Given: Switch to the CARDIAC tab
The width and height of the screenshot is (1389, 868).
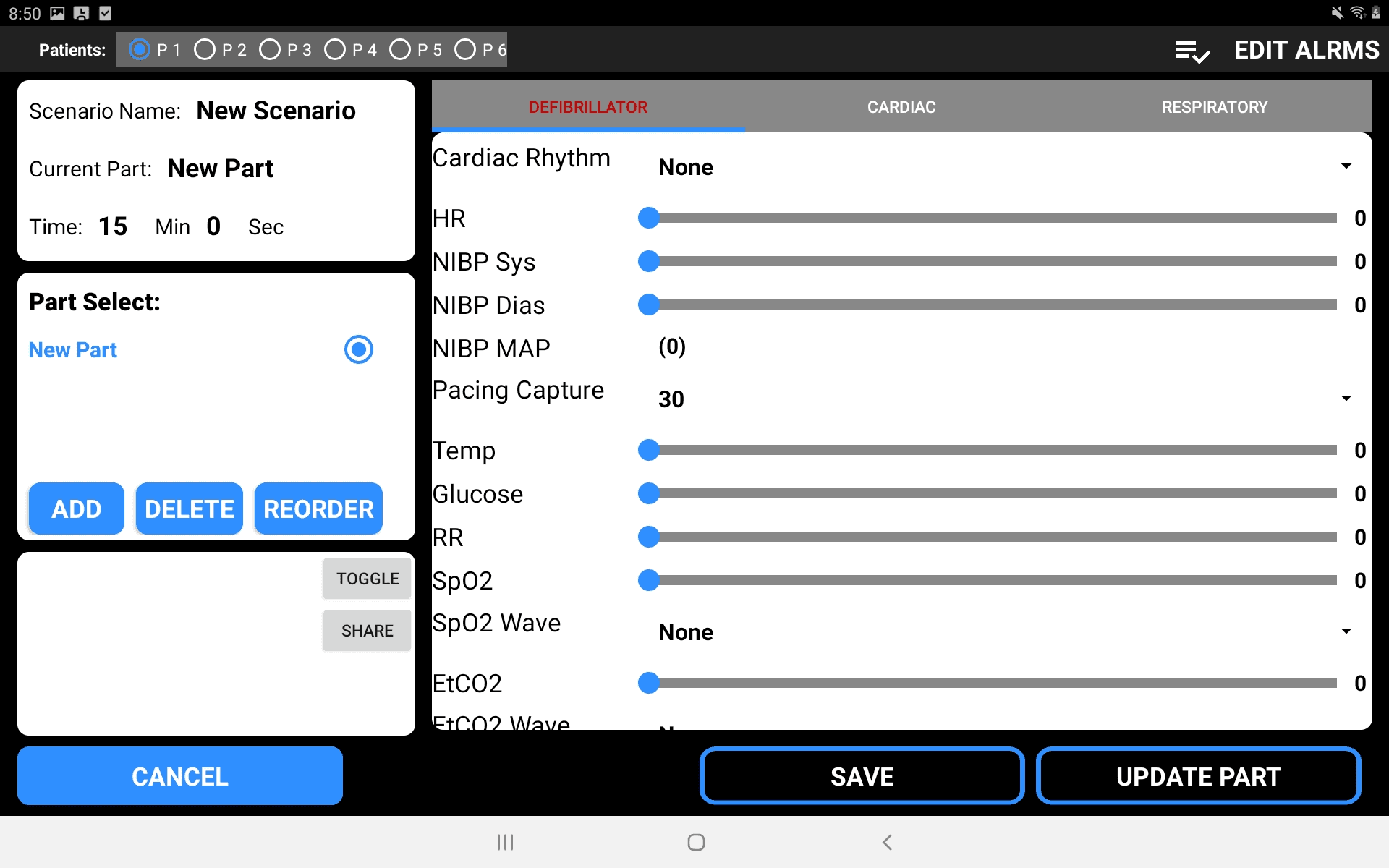Looking at the screenshot, I should point(901,106).
